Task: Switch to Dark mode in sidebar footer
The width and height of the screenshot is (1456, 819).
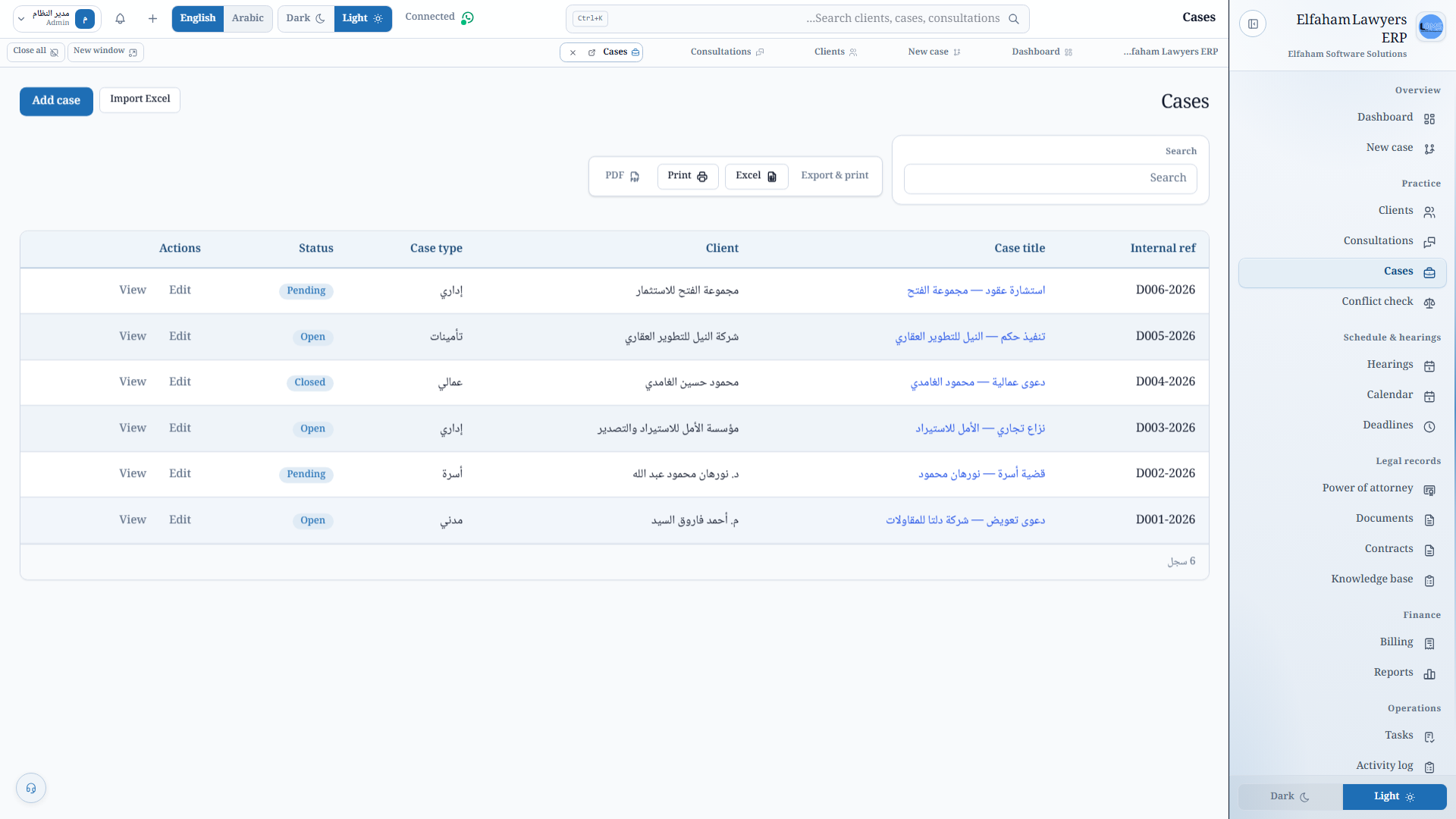Action: tap(1290, 797)
